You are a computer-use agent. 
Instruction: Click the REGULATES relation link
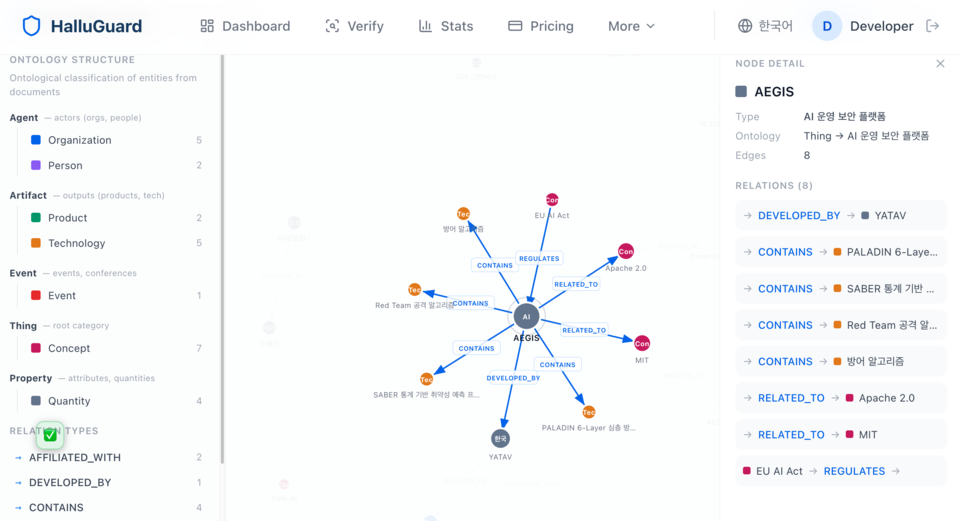[854, 471]
